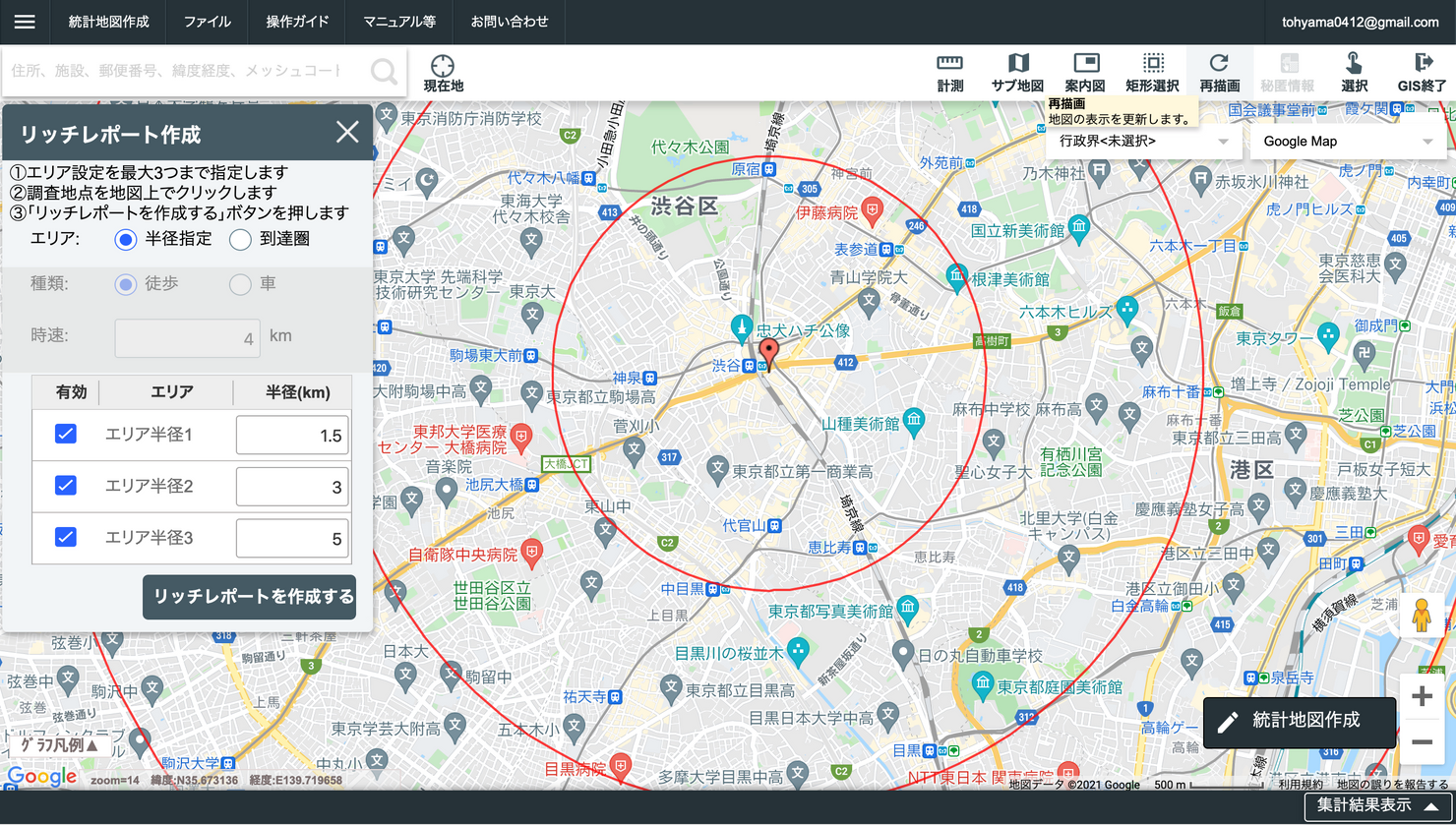Click the エリア半径1 radius field showing 1.5

click(x=292, y=435)
